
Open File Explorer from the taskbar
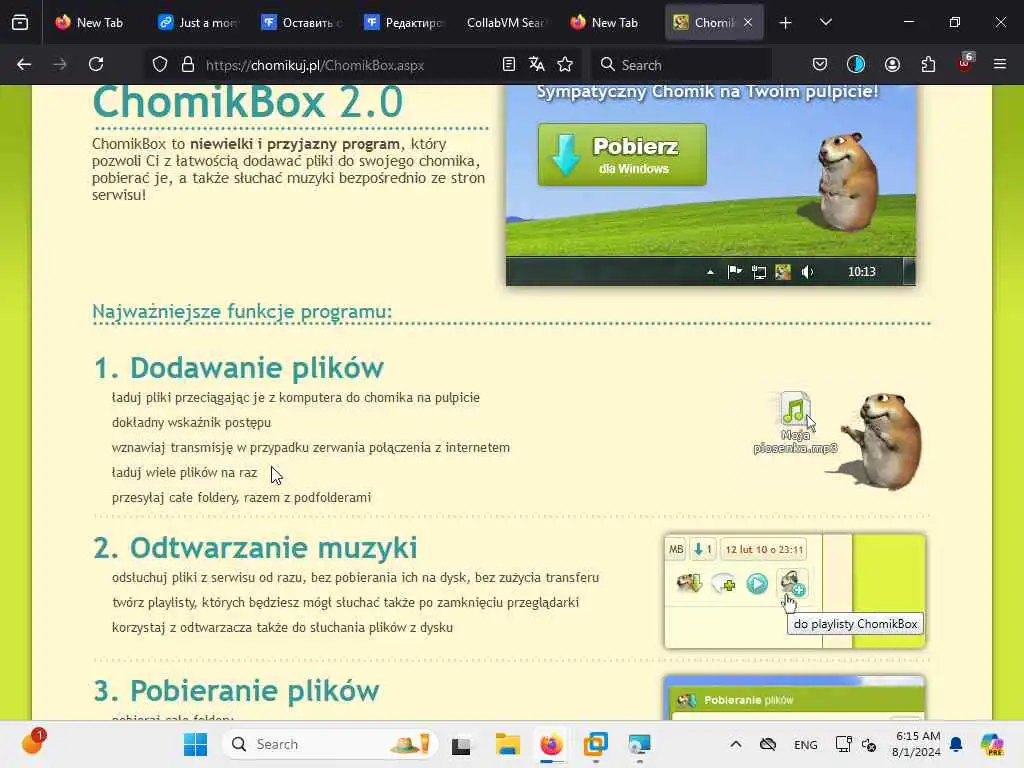tap(507, 744)
